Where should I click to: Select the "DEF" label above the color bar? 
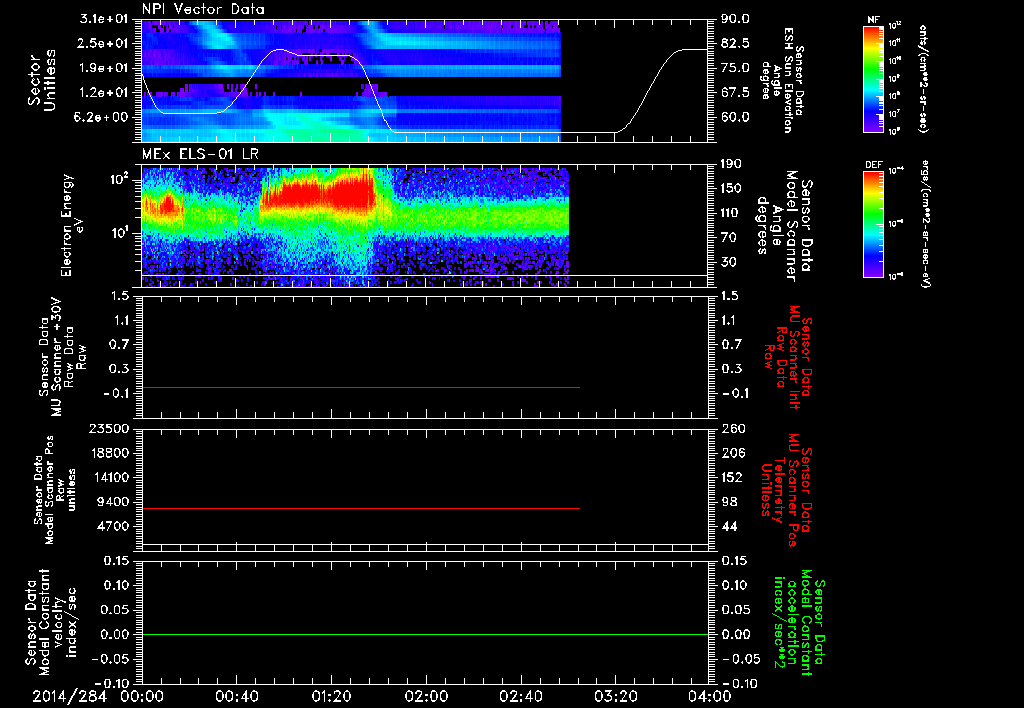click(x=873, y=165)
